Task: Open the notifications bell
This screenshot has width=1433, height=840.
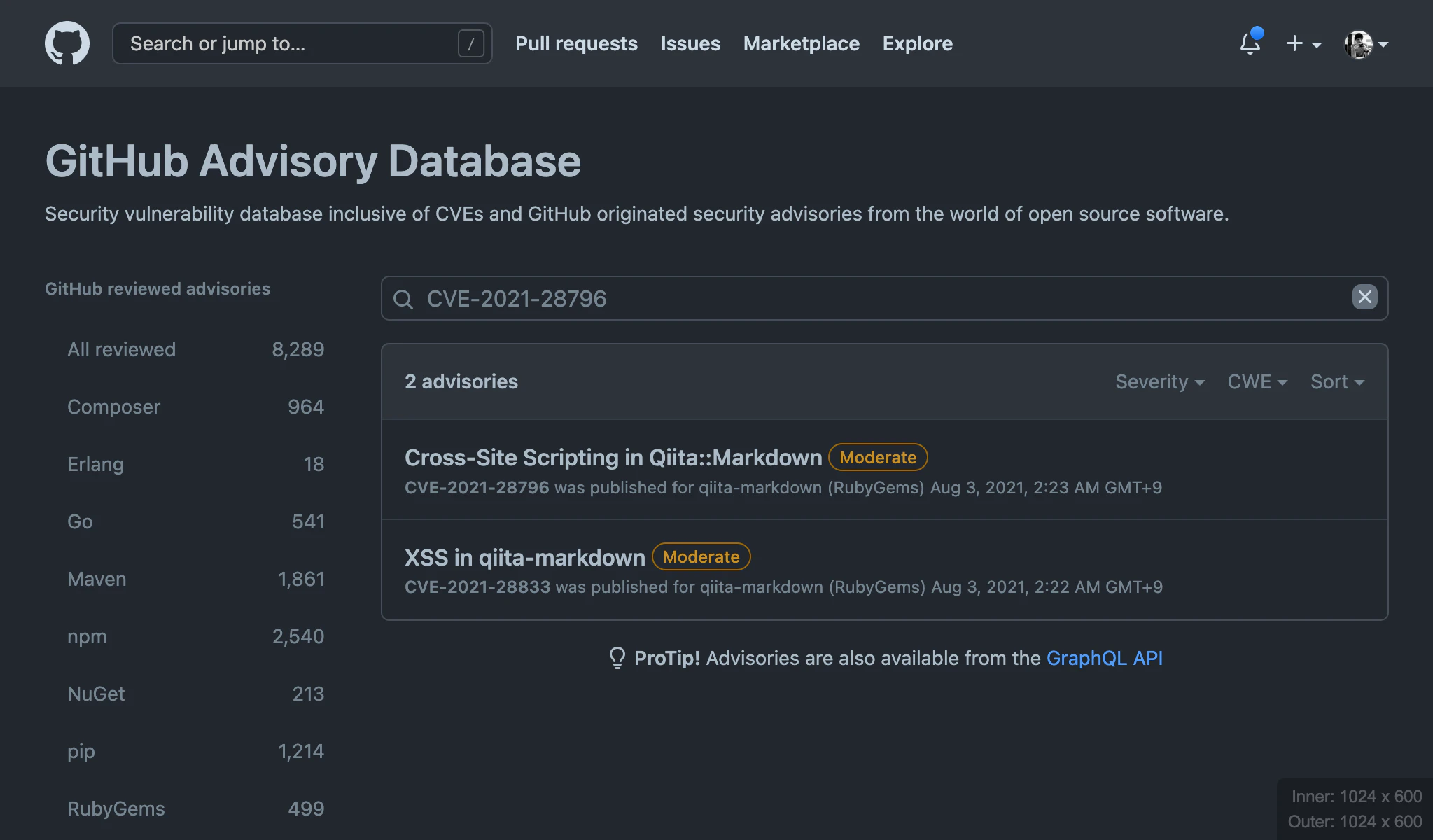Action: tap(1250, 43)
